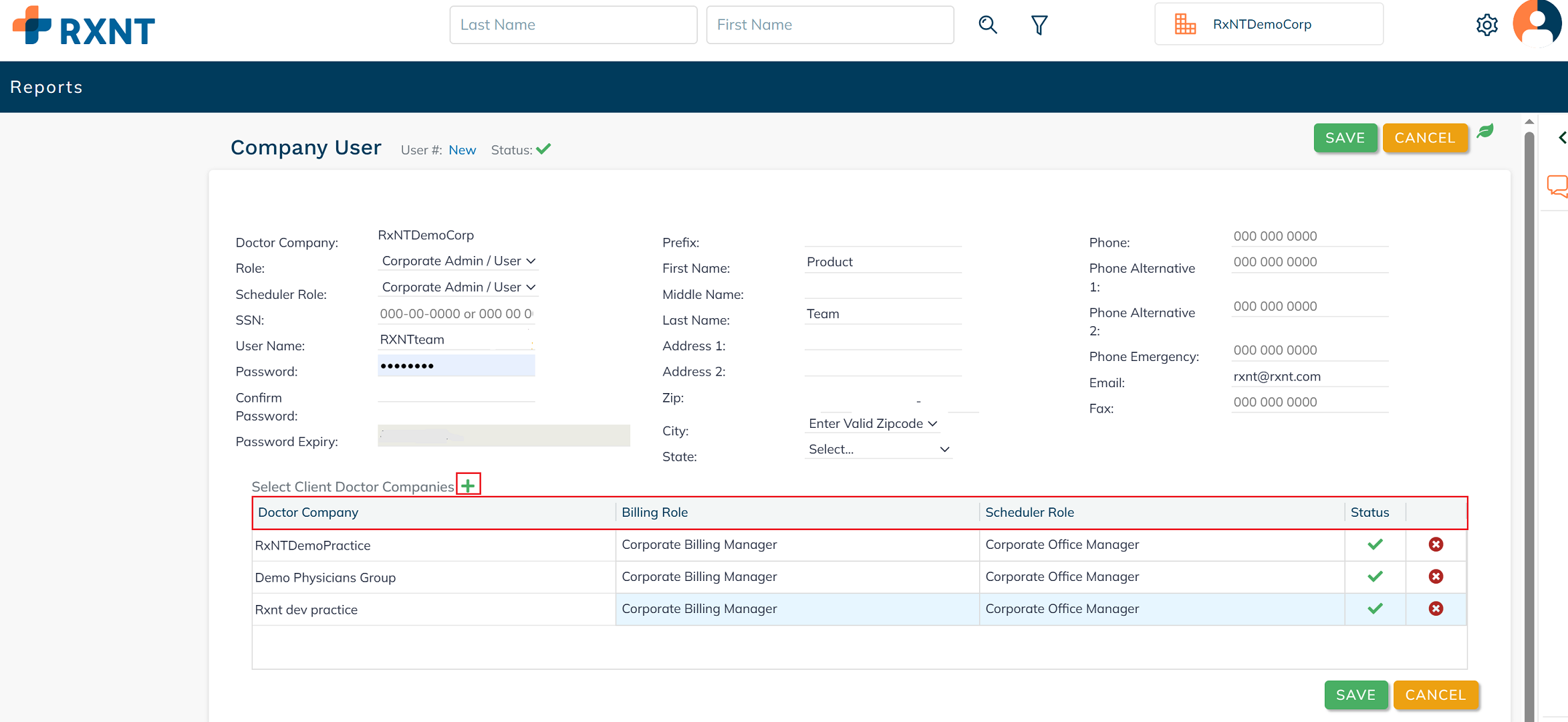Click the First Name search field
1568x722 pixels.
point(830,25)
